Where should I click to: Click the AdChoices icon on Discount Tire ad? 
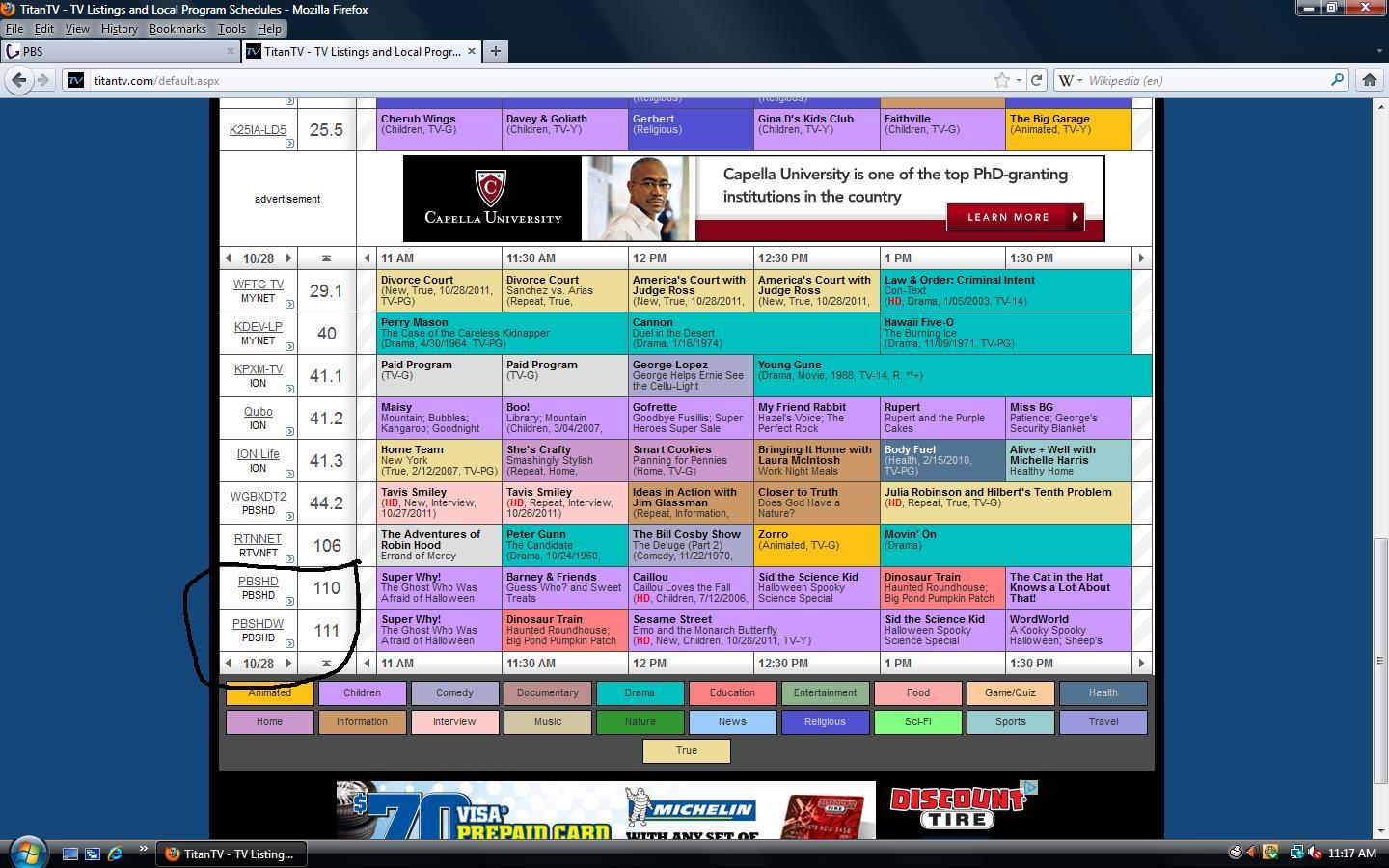click(x=1031, y=787)
